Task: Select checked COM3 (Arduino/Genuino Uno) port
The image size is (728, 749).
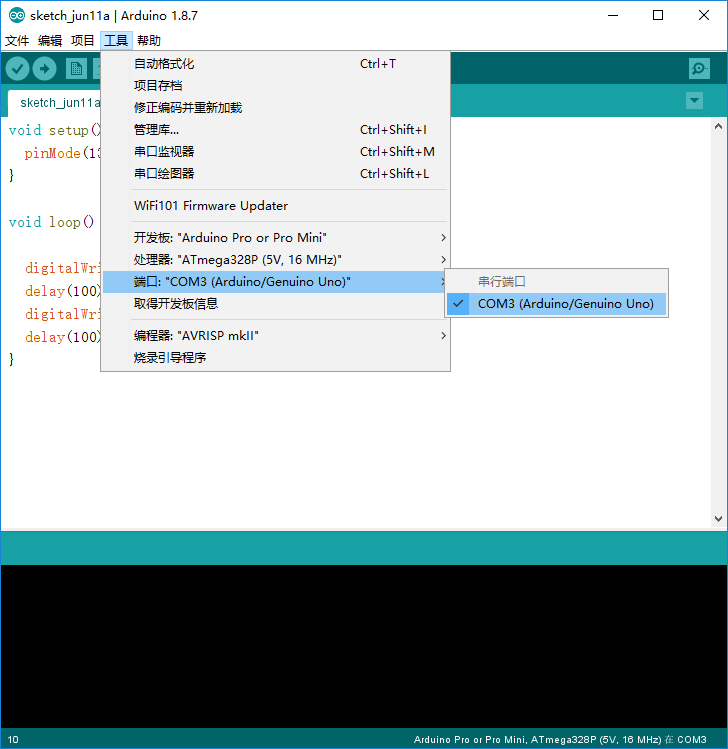Action: coord(557,304)
